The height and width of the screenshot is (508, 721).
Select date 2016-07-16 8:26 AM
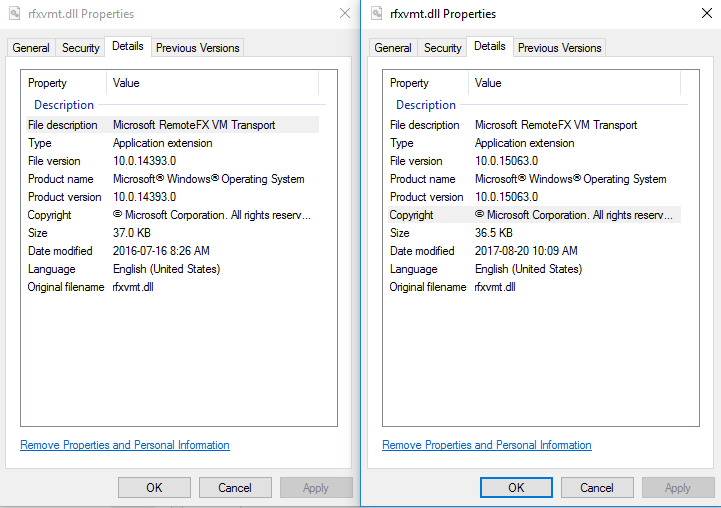(x=161, y=251)
